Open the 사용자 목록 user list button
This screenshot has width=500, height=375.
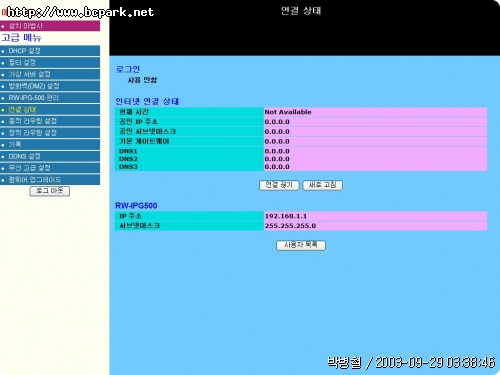301,245
